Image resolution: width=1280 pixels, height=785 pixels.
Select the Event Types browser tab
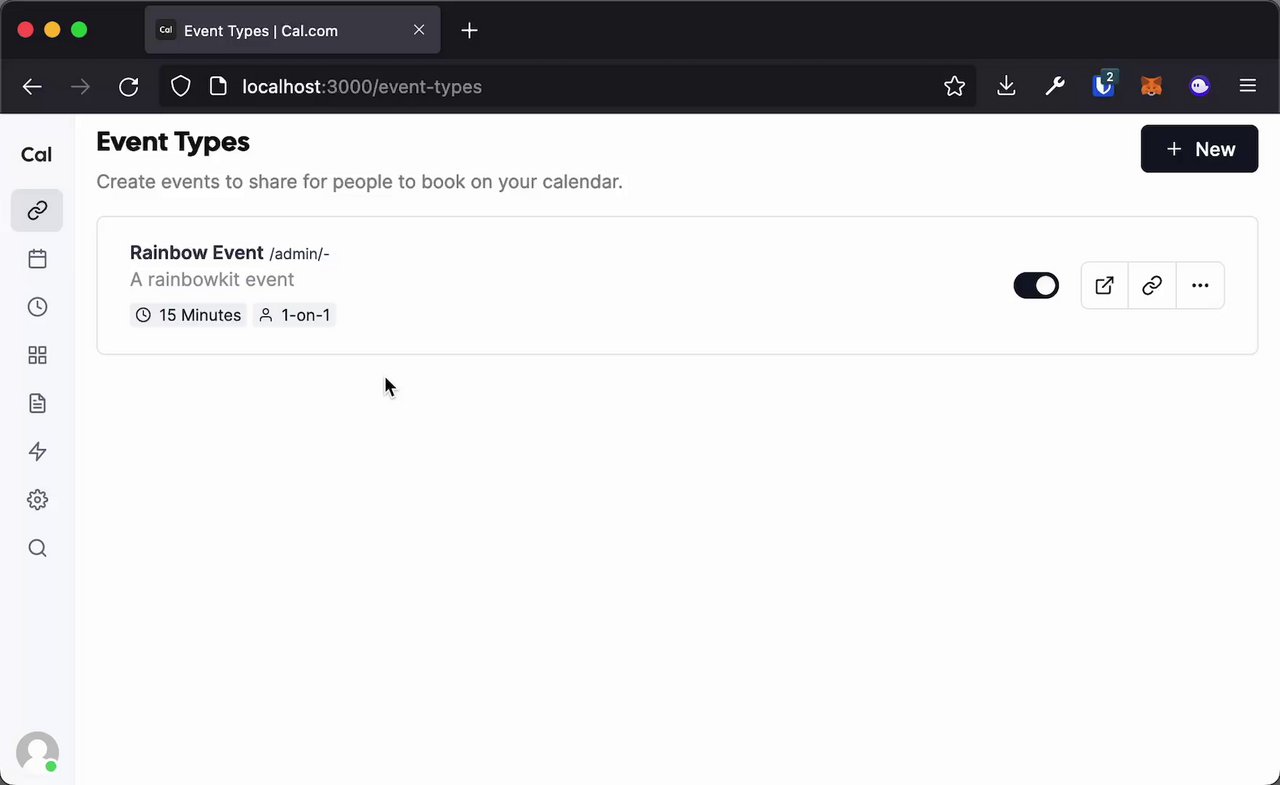[x=280, y=30]
